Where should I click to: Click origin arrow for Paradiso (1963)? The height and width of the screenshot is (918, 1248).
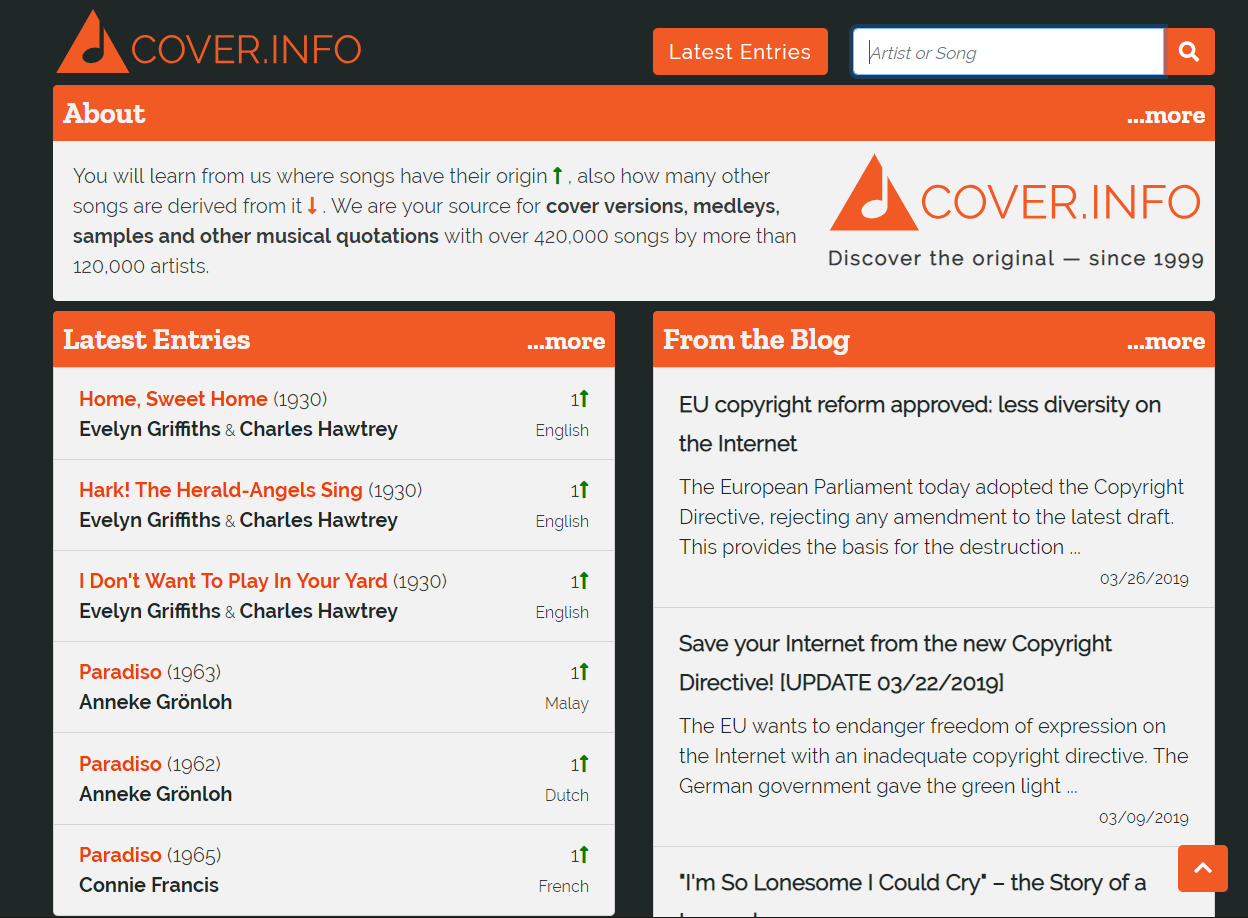click(x=584, y=672)
